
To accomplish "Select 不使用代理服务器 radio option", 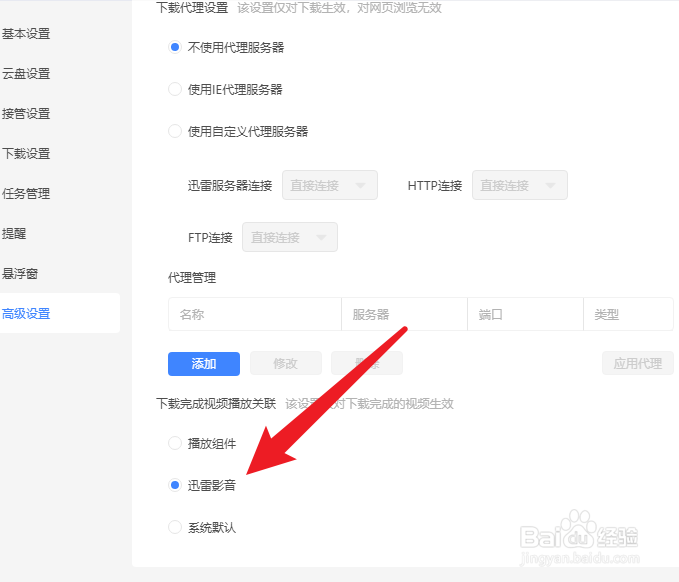I will pyautogui.click(x=175, y=47).
